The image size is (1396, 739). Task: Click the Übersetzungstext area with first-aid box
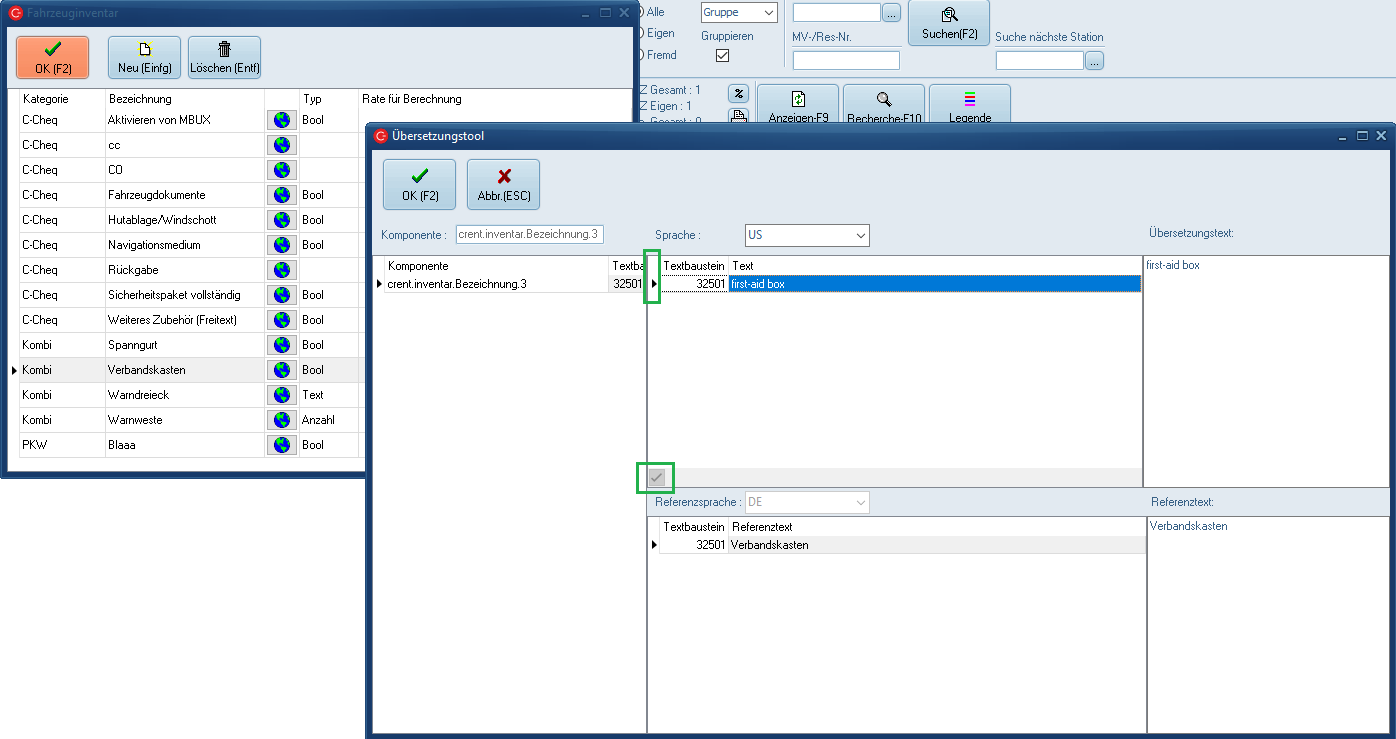pyautogui.click(x=1266, y=370)
